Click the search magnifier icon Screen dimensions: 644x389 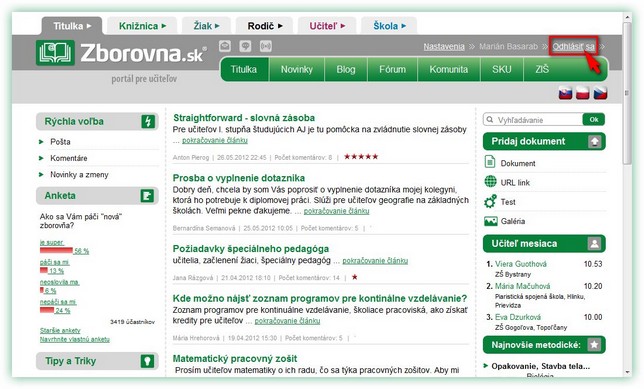(x=490, y=120)
